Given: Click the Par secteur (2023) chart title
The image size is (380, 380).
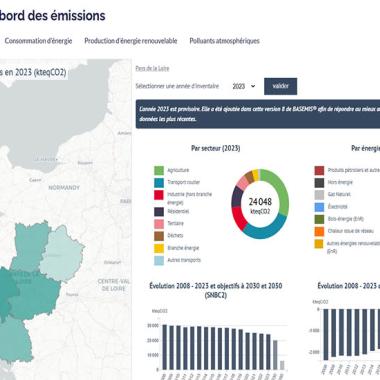Looking at the screenshot, I should tap(215, 148).
